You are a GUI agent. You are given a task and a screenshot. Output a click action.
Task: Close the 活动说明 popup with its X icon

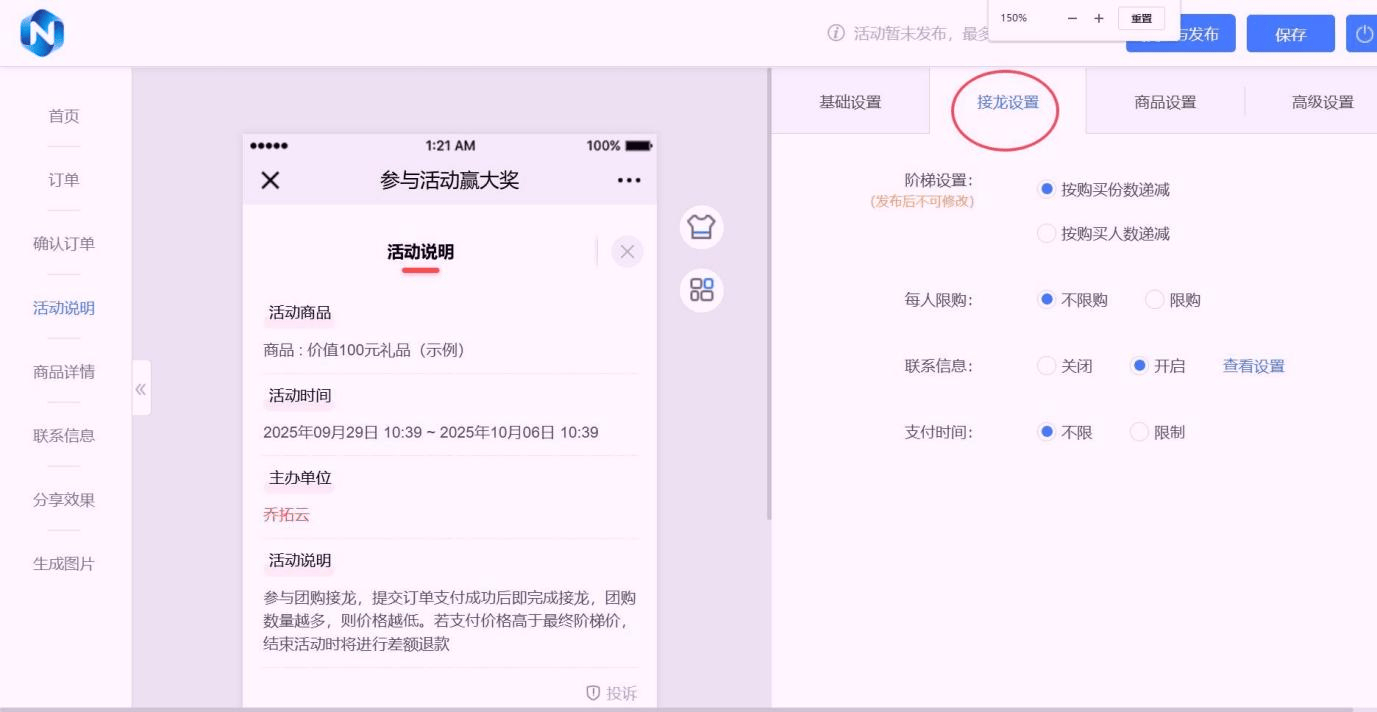pos(626,251)
